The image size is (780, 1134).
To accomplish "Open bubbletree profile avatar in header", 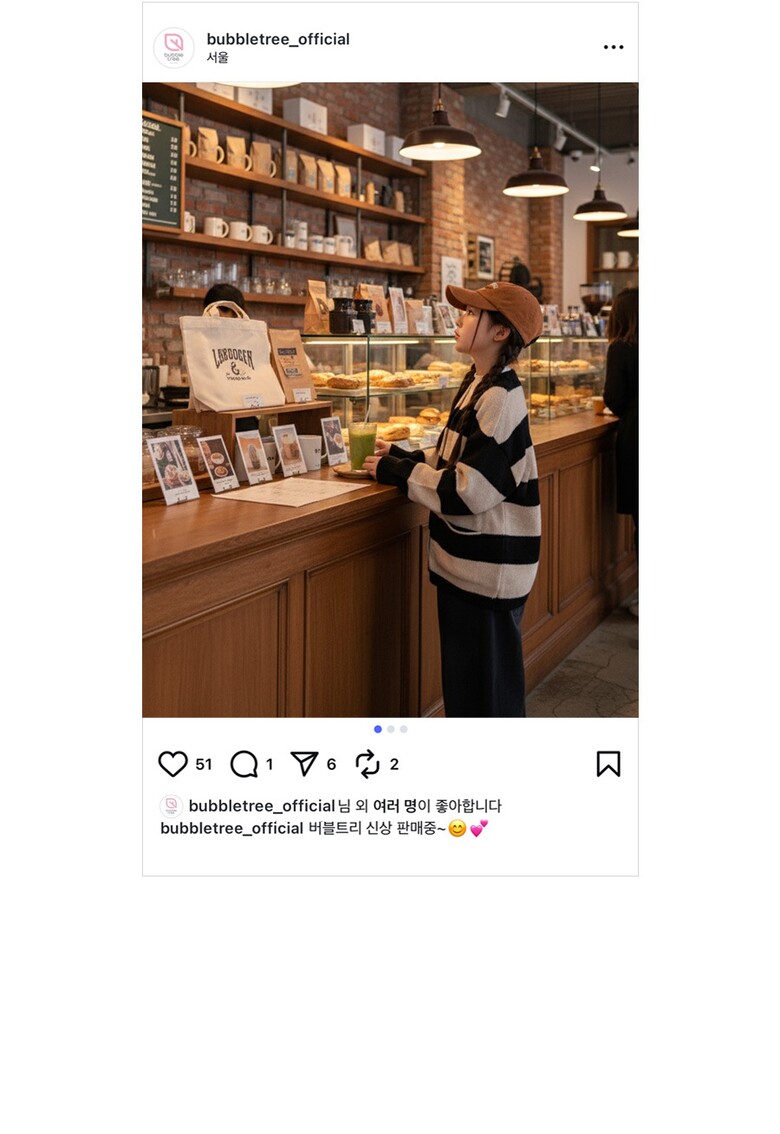I will [x=173, y=48].
